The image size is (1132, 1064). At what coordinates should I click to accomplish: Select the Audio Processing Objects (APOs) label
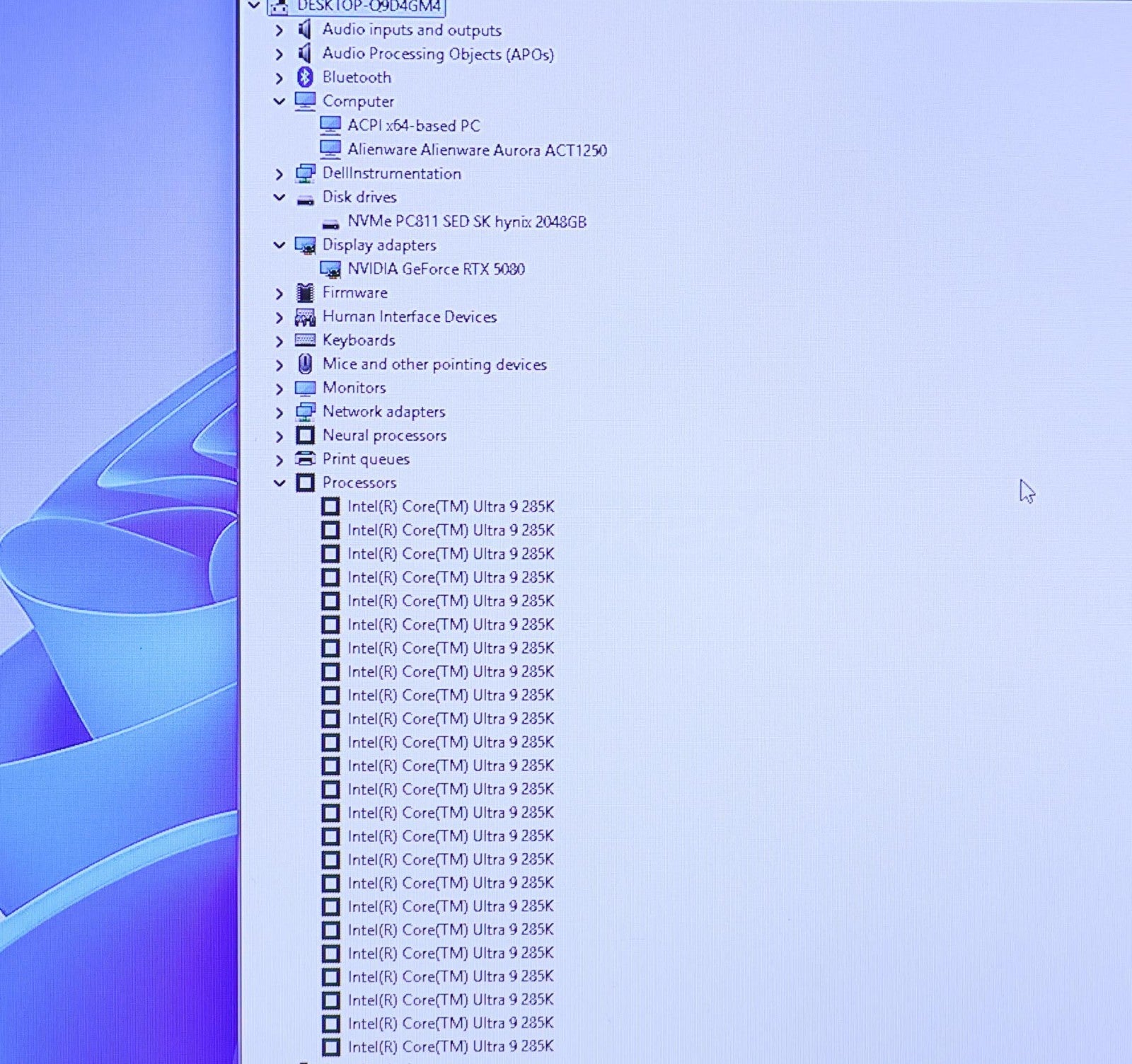click(x=437, y=54)
